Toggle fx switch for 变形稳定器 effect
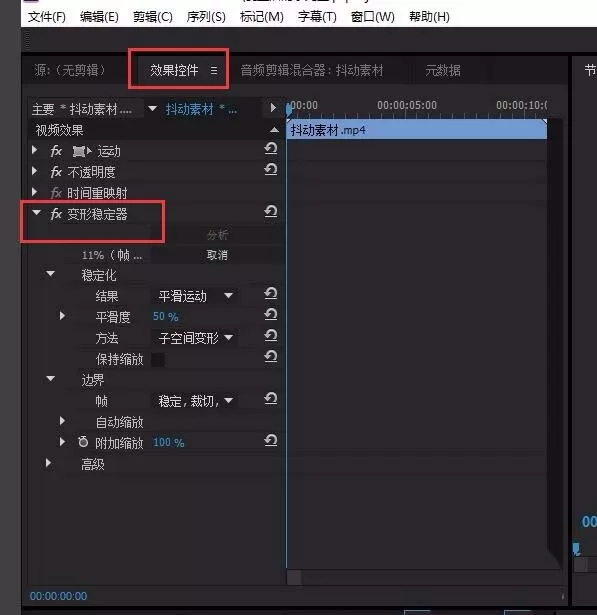The image size is (597, 615). pyautogui.click(x=56, y=214)
